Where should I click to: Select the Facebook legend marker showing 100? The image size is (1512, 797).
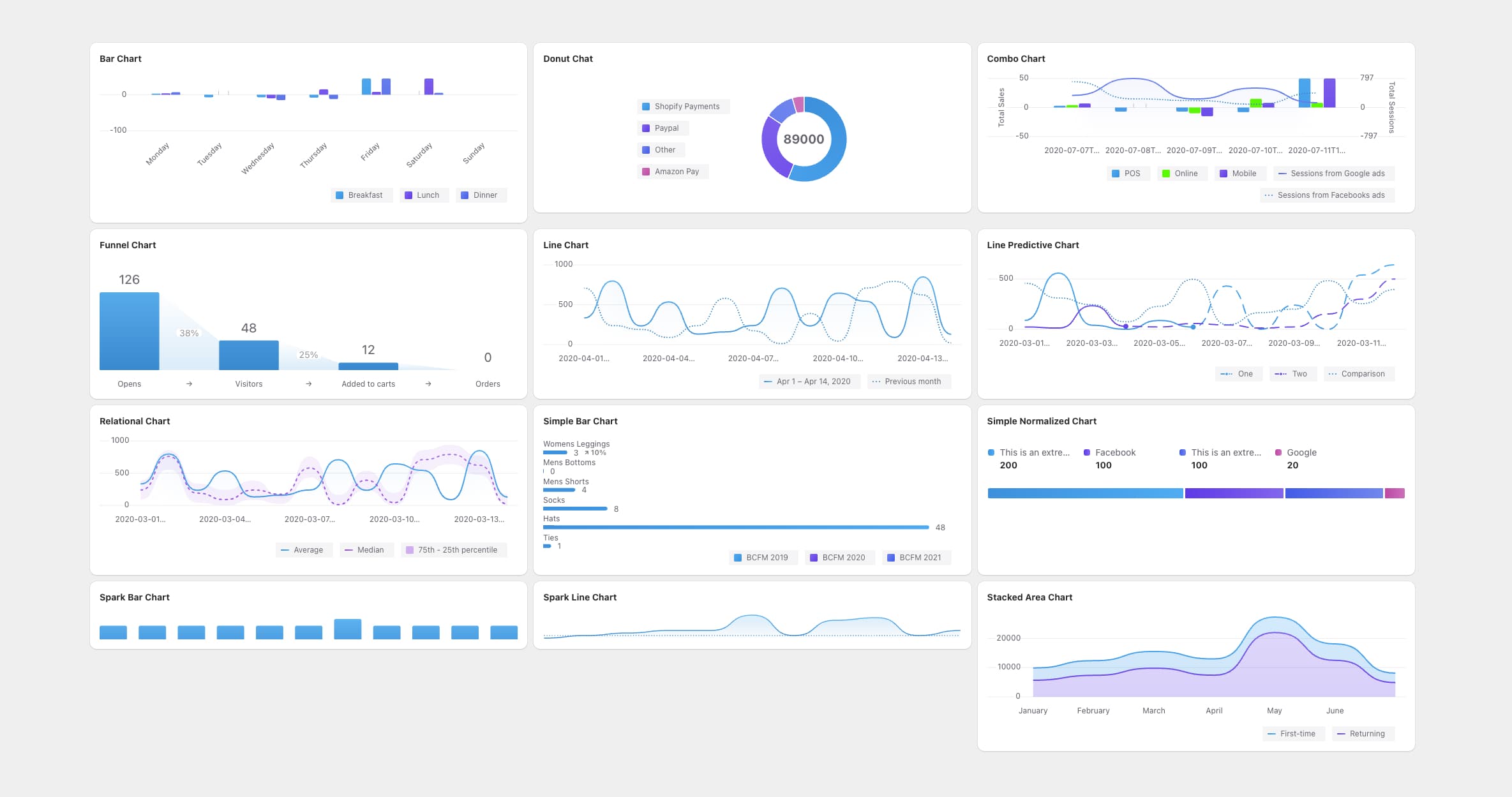pos(1086,452)
